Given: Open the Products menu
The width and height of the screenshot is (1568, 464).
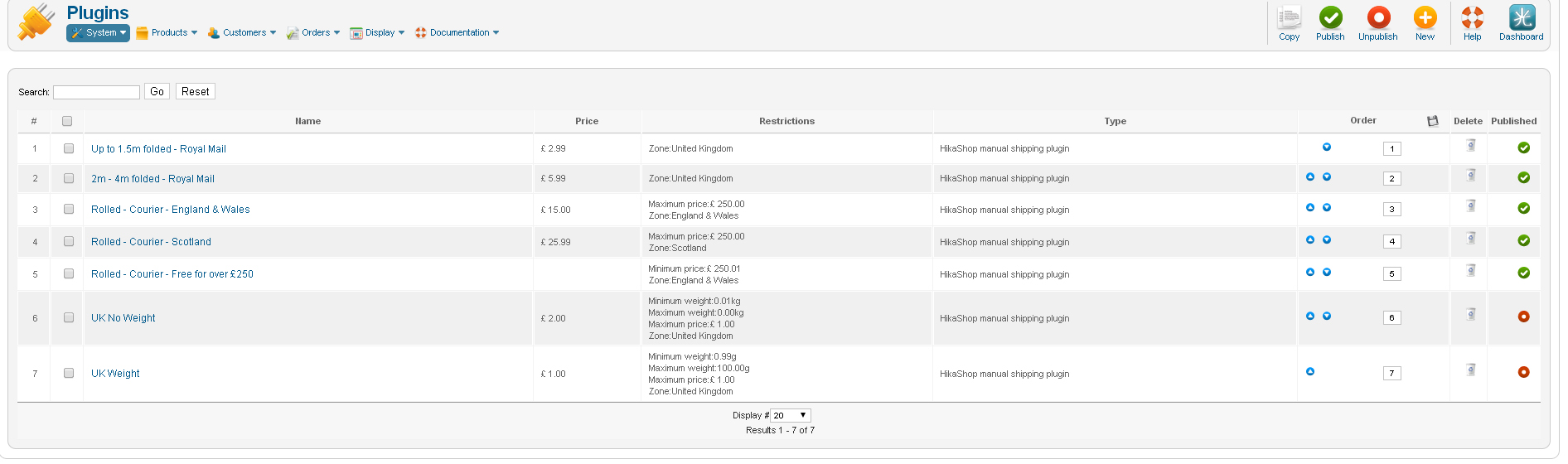Looking at the screenshot, I should (x=167, y=33).
